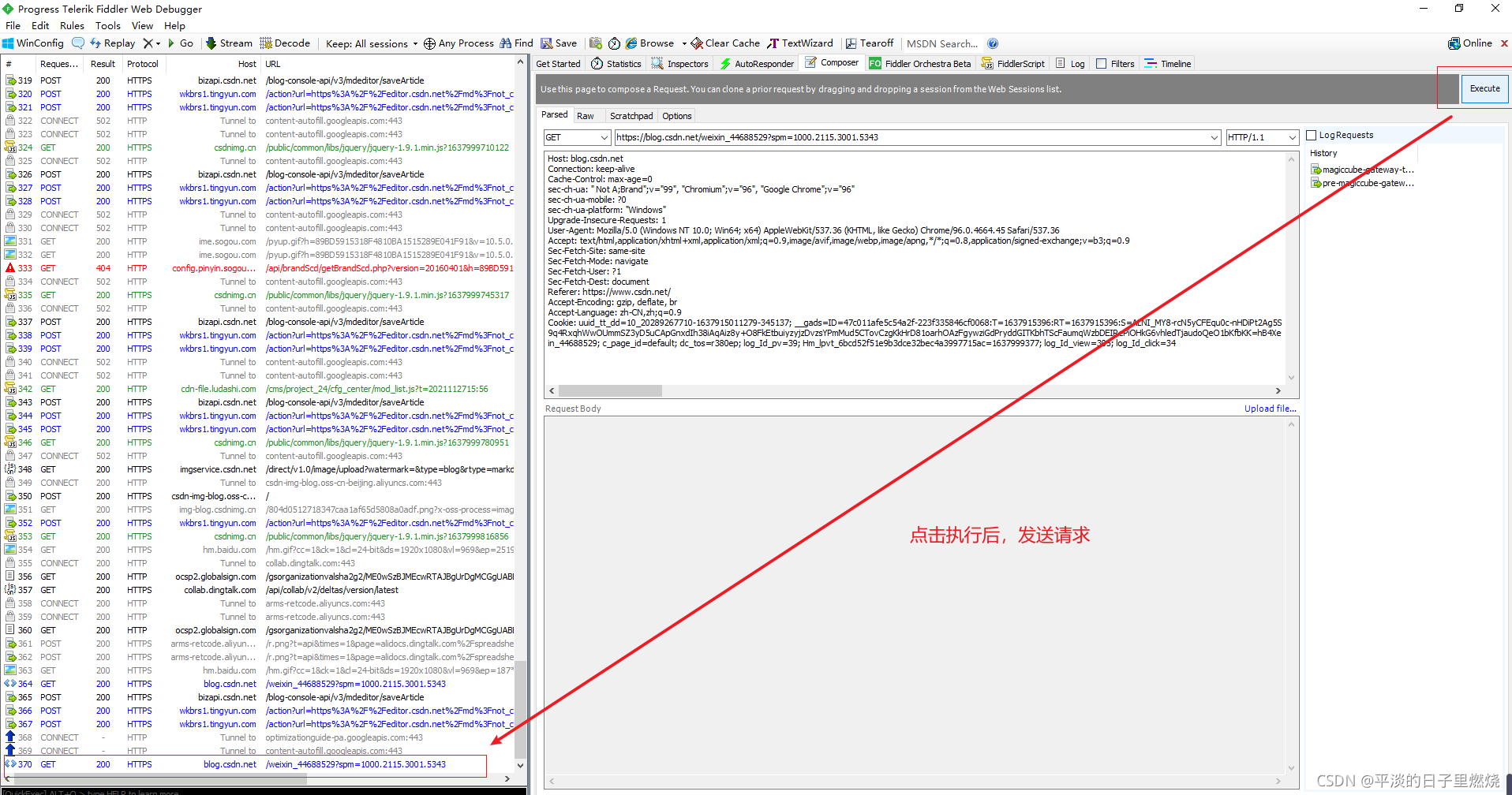
Task: Open the Rules menu
Action: [72, 25]
